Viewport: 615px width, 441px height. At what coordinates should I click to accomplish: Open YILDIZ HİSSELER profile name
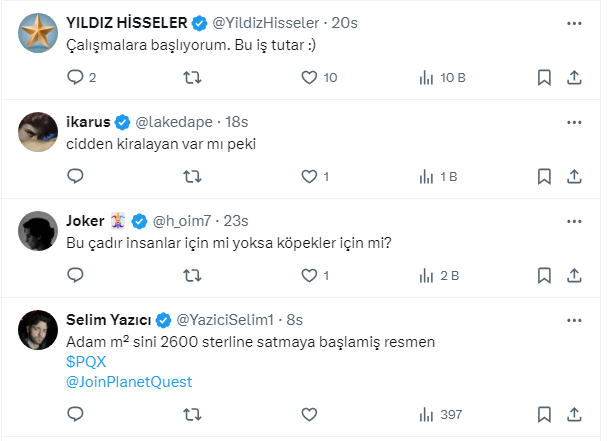coord(127,22)
